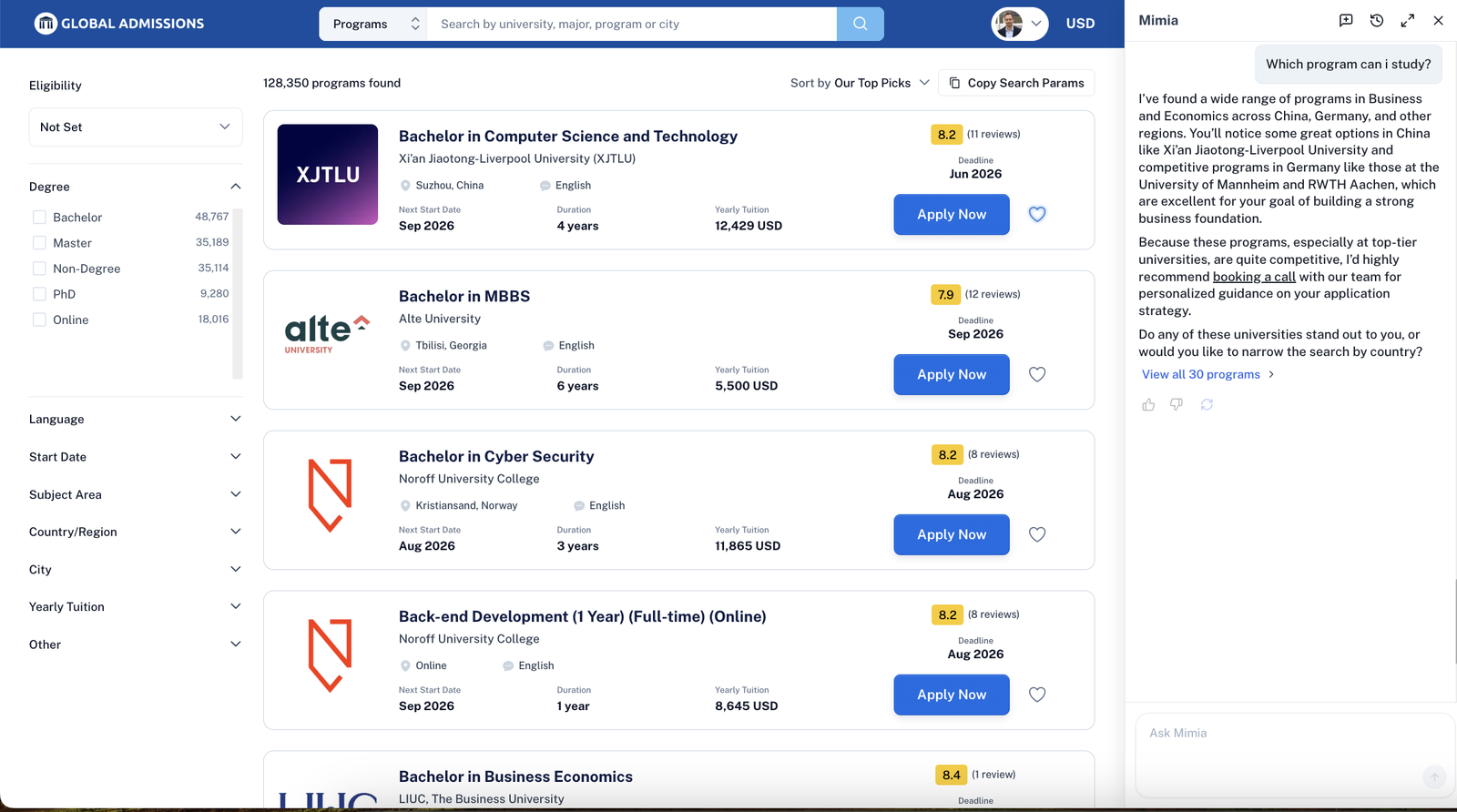Unfavorite the XJTLU Computer Science program
Viewport: 1457px width, 812px height.
tap(1037, 214)
